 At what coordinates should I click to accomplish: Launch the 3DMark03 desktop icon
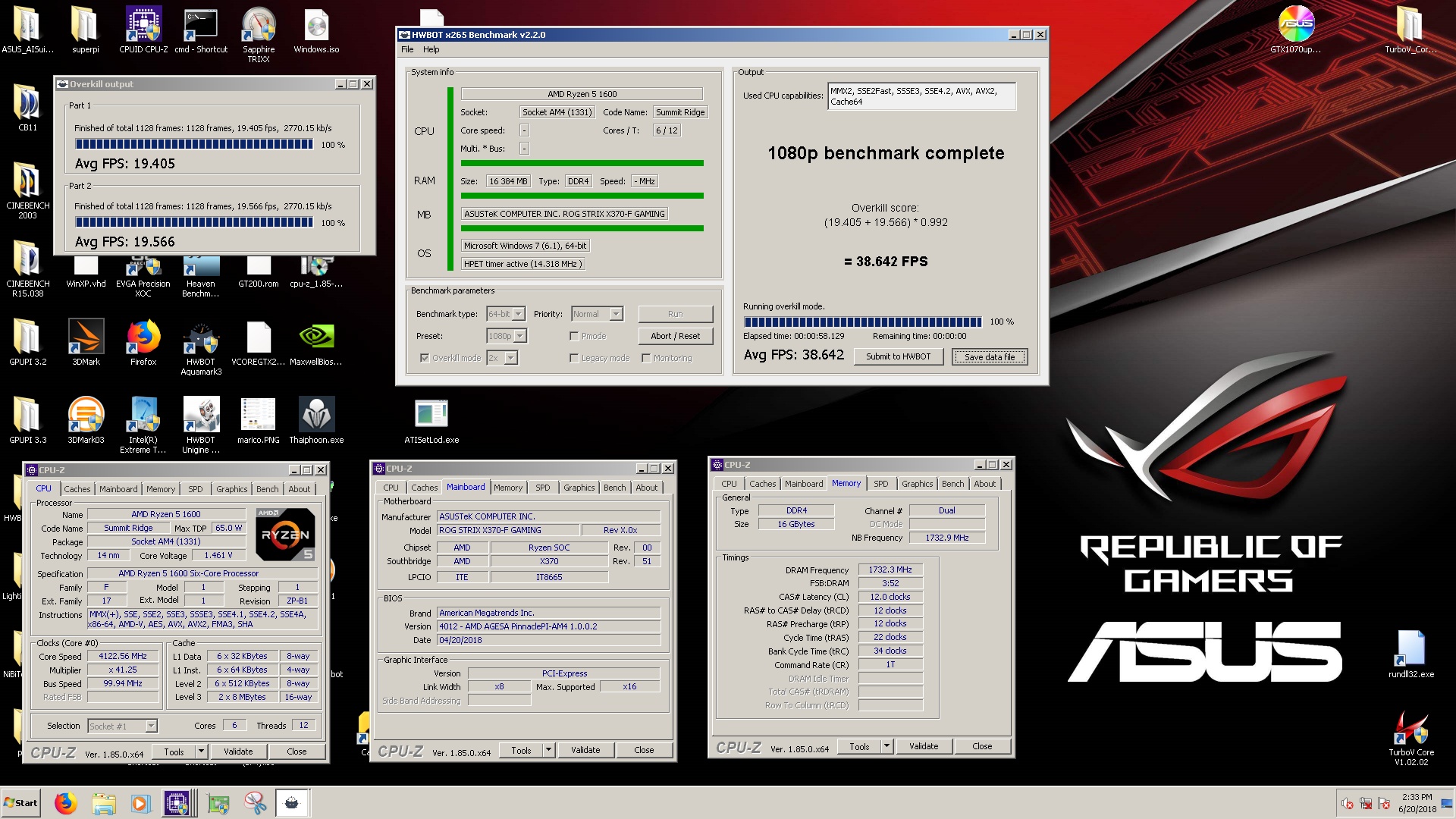86,419
